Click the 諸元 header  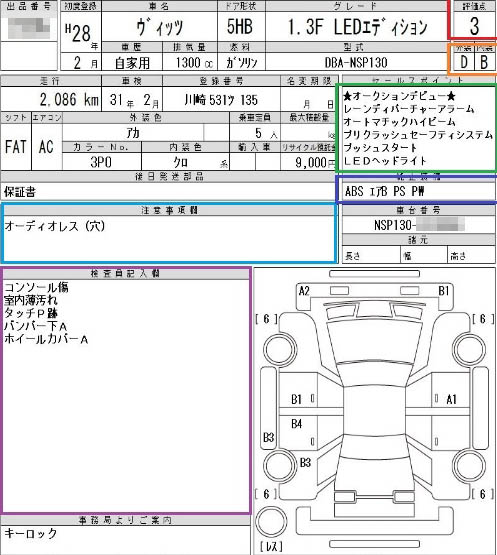coord(418,240)
